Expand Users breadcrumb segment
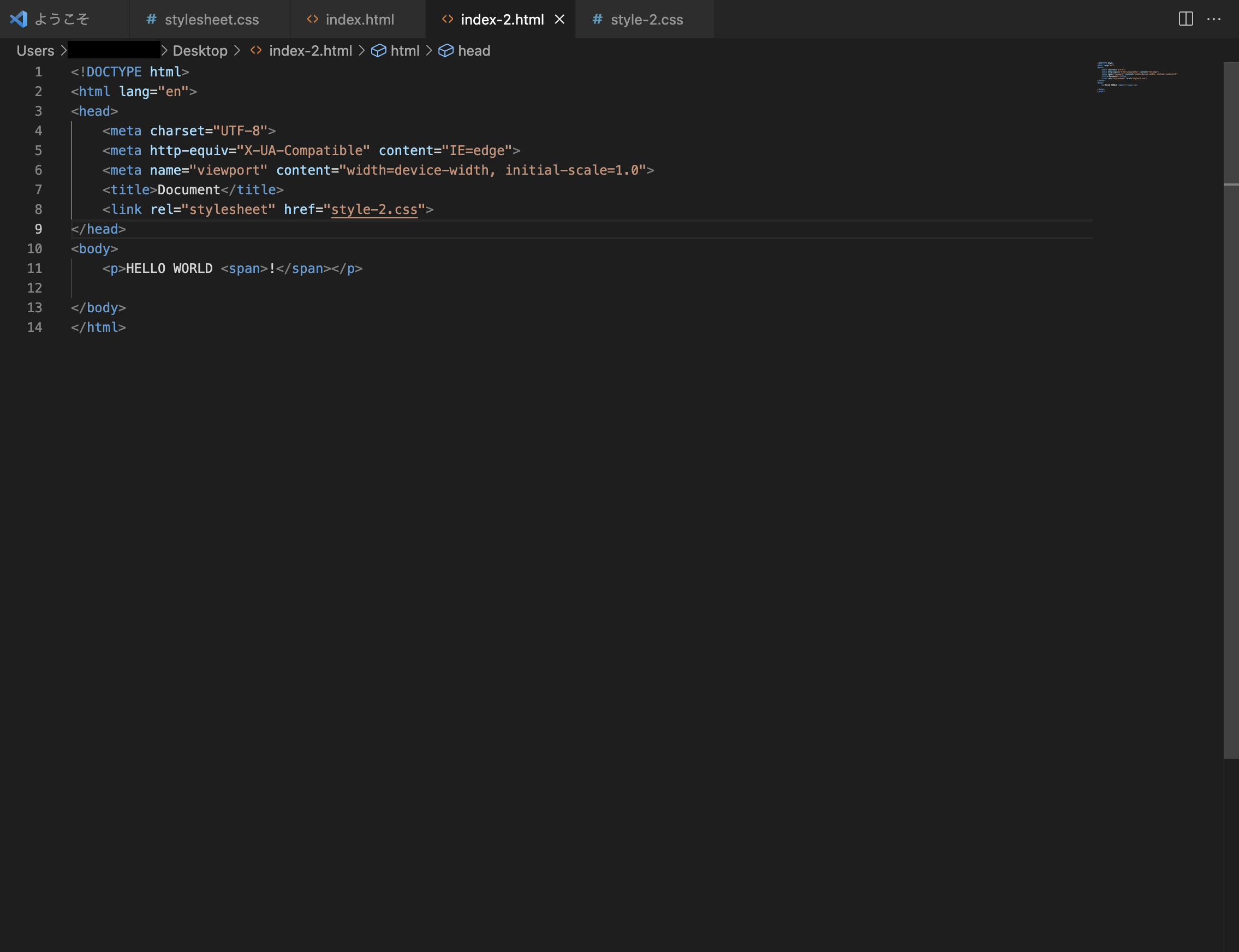This screenshot has height=952, width=1239. tap(35, 51)
